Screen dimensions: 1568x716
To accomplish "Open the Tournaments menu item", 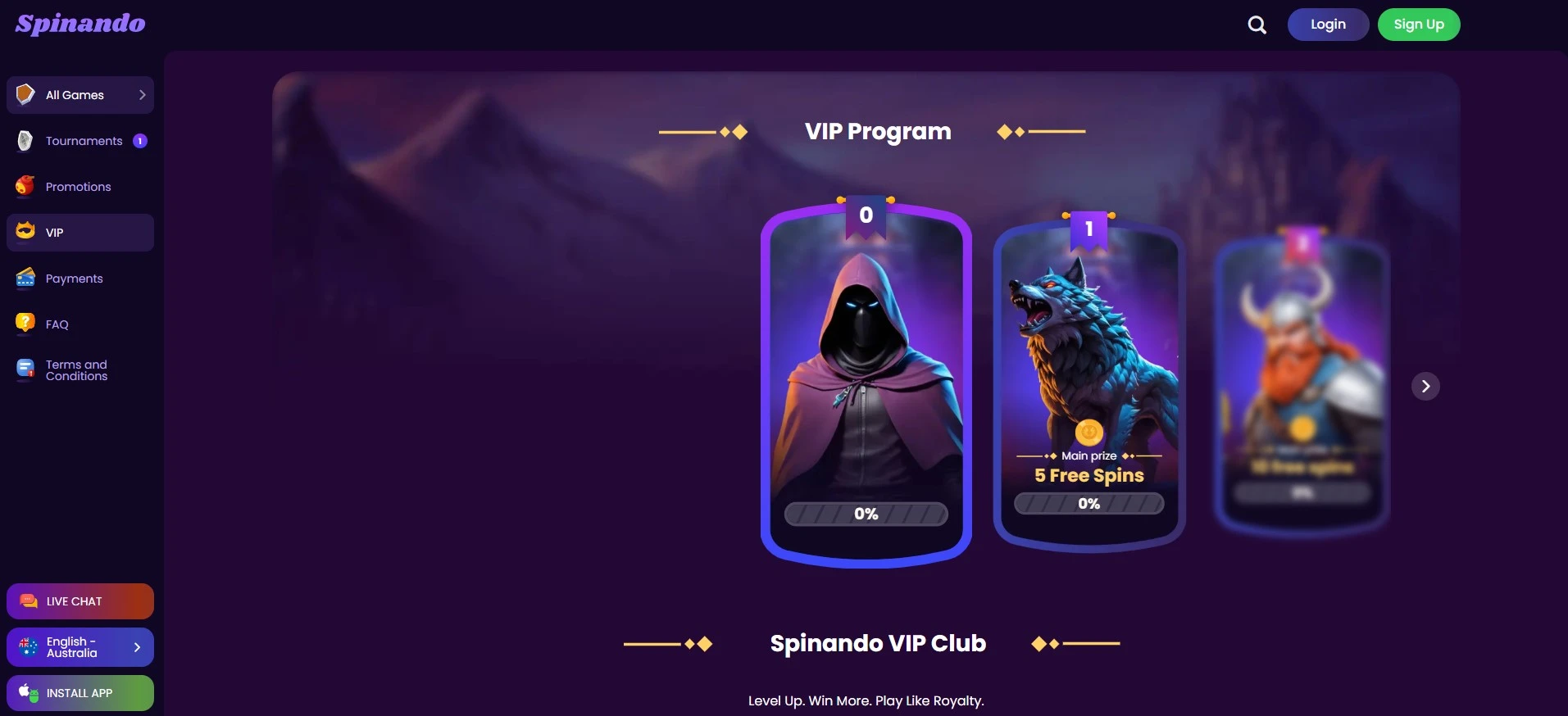I will tap(80, 141).
